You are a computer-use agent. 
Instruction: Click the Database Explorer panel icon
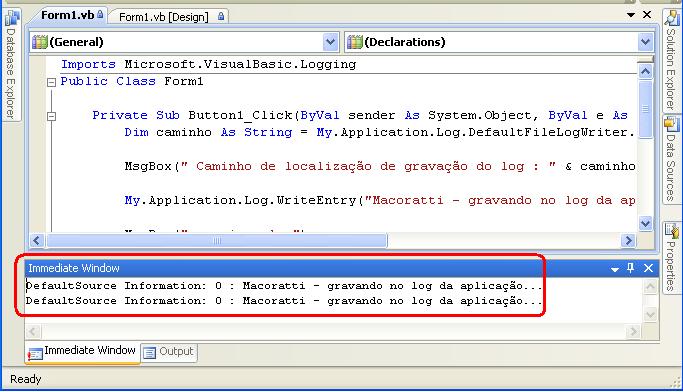point(12,18)
